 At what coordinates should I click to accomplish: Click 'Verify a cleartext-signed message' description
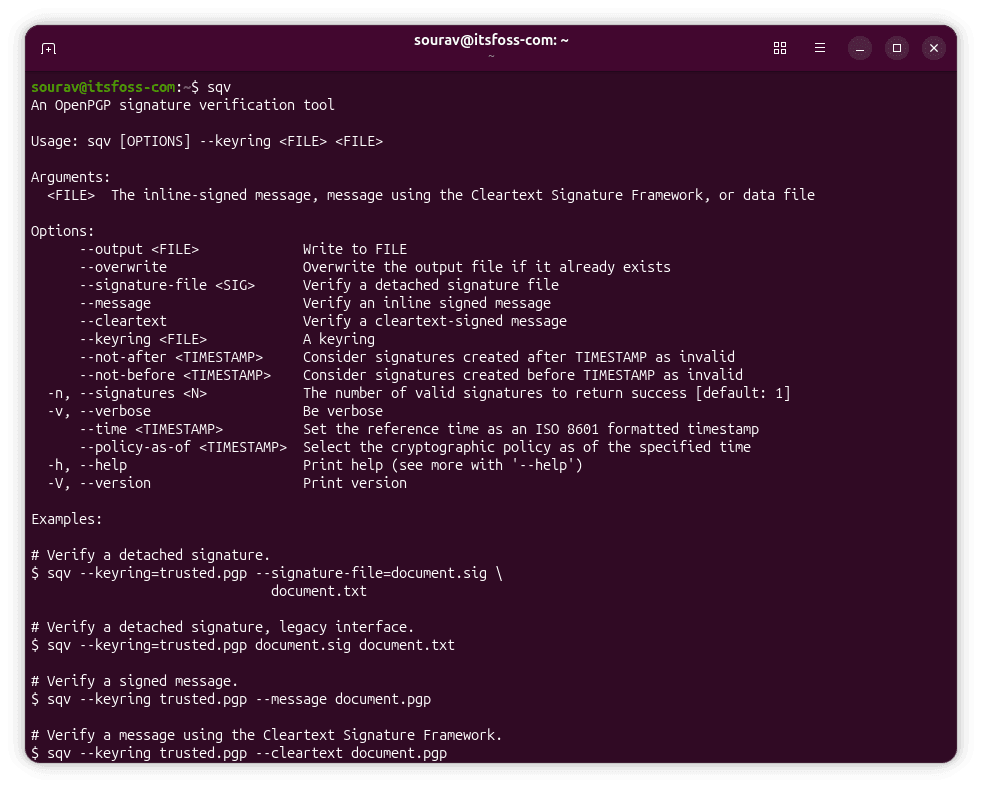coord(435,321)
